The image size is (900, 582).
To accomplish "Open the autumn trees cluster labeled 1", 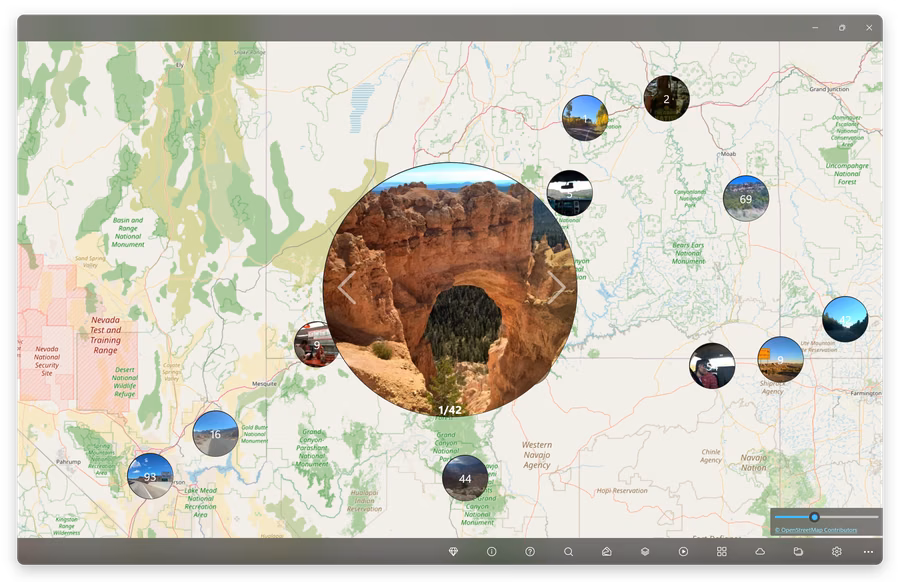I will point(585,118).
